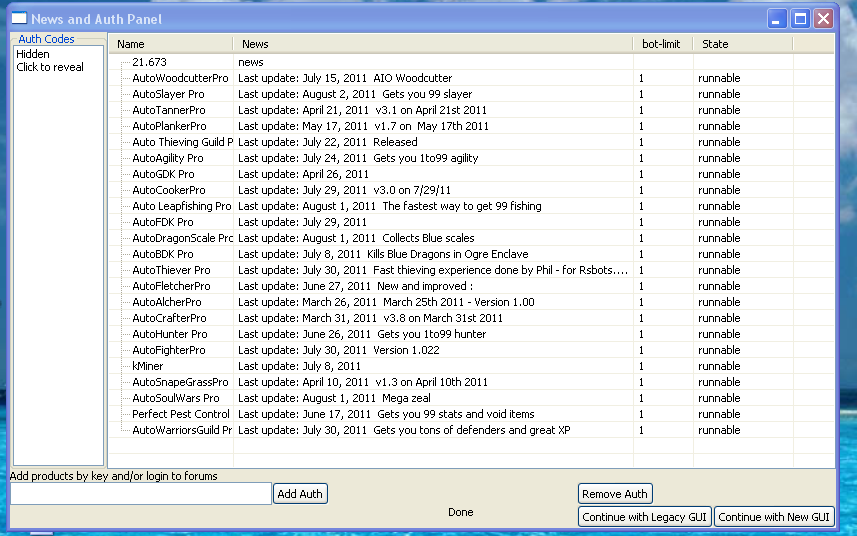Close the News and Auth Panel window
857x536 pixels.
pos(824,19)
